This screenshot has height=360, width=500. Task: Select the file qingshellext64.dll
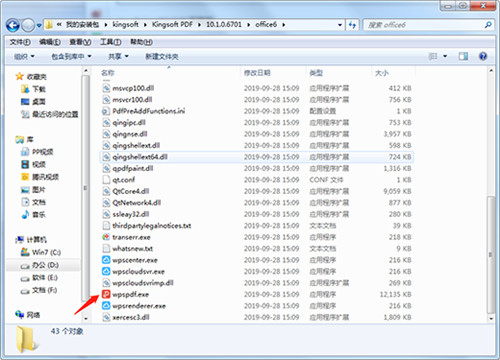(x=256, y=157)
